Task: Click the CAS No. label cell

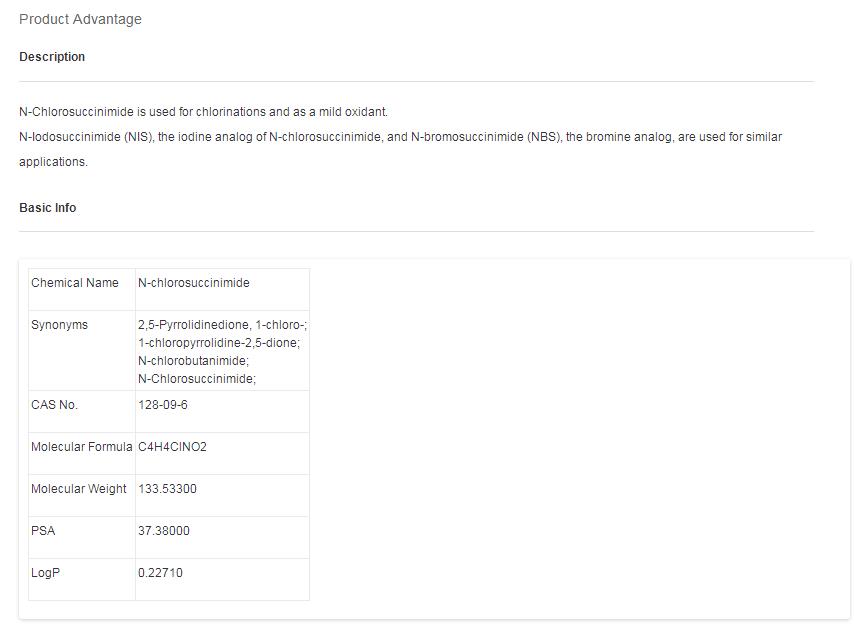Action: pyautogui.click(x=54, y=405)
